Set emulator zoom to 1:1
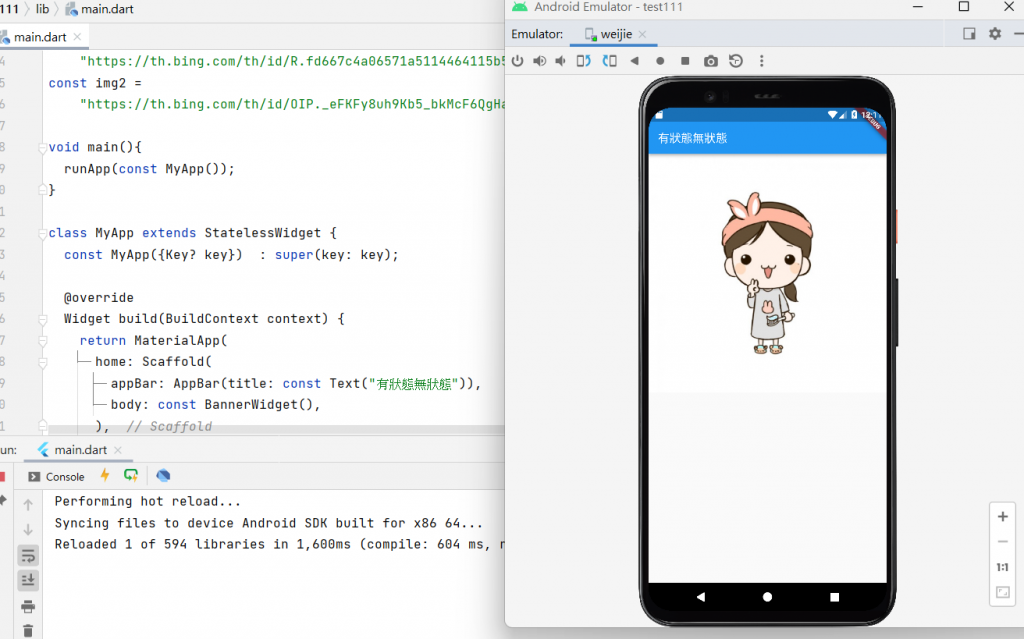 pyautogui.click(x=1002, y=567)
